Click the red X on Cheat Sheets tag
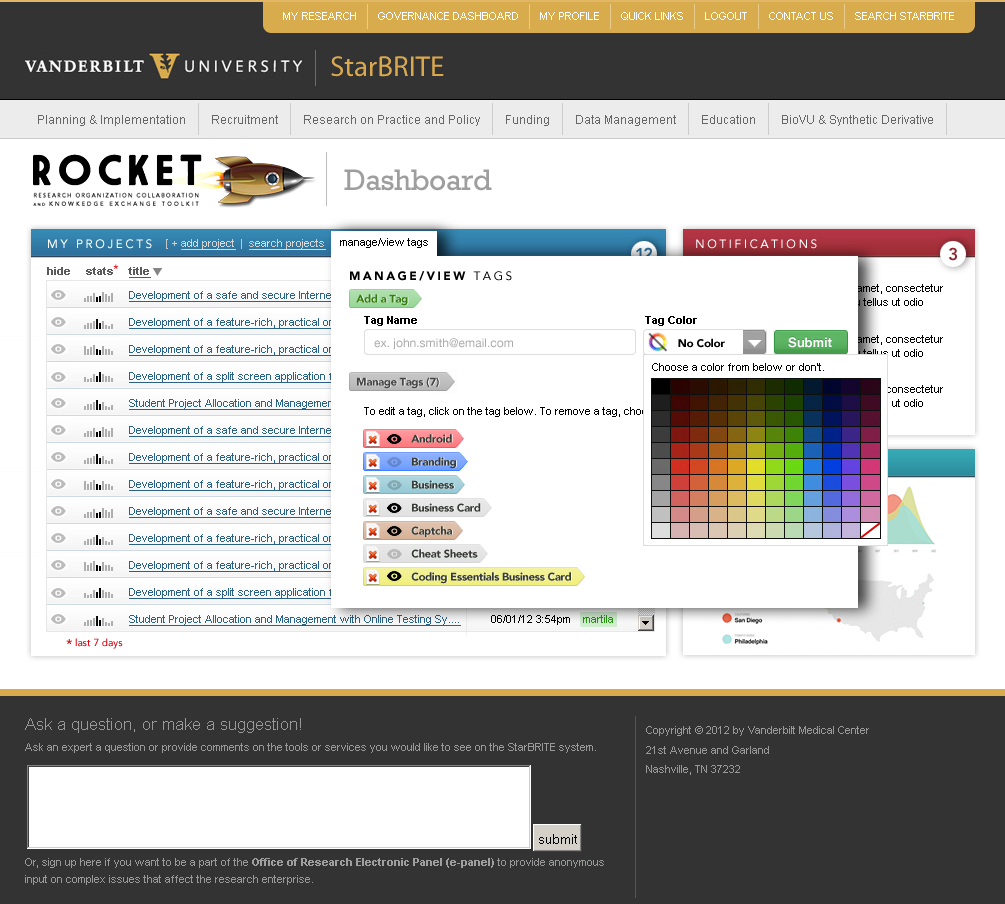The image size is (1005, 904). 372,554
